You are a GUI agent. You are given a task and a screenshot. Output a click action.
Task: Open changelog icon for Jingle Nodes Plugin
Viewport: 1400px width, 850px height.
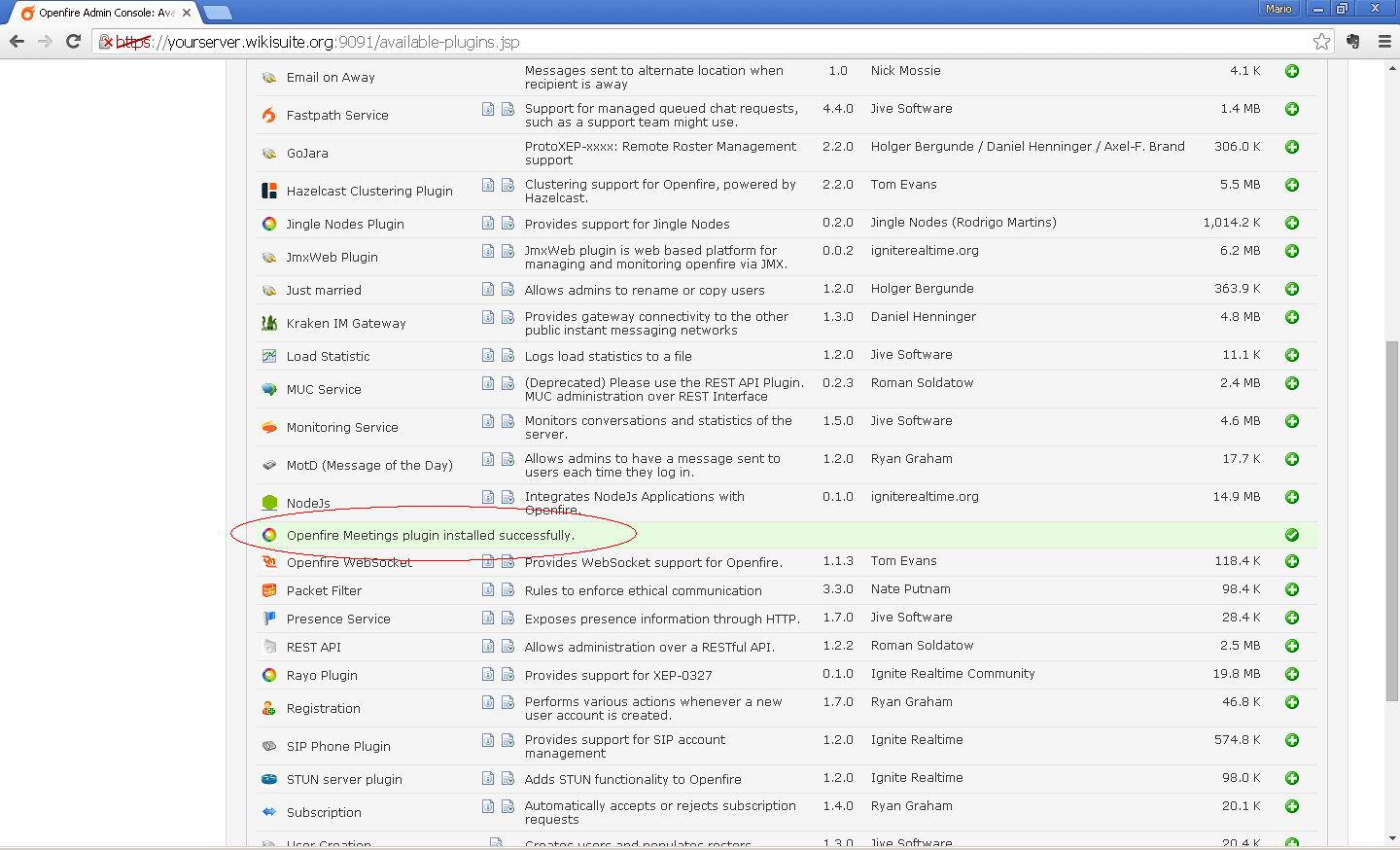tap(507, 223)
